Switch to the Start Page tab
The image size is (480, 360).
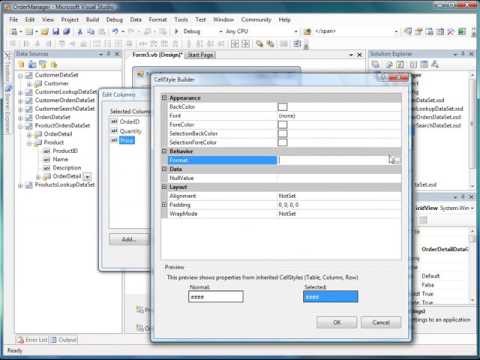click(201, 55)
